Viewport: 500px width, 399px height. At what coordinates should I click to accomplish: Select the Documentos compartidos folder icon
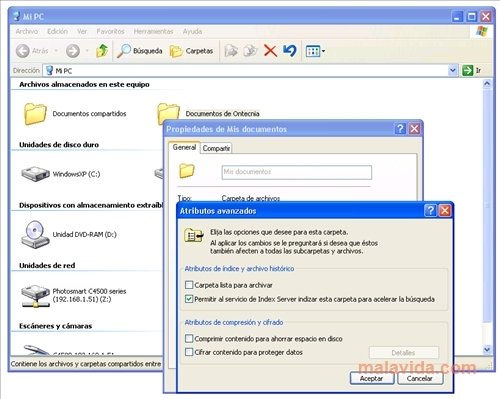pyautogui.click(x=35, y=114)
